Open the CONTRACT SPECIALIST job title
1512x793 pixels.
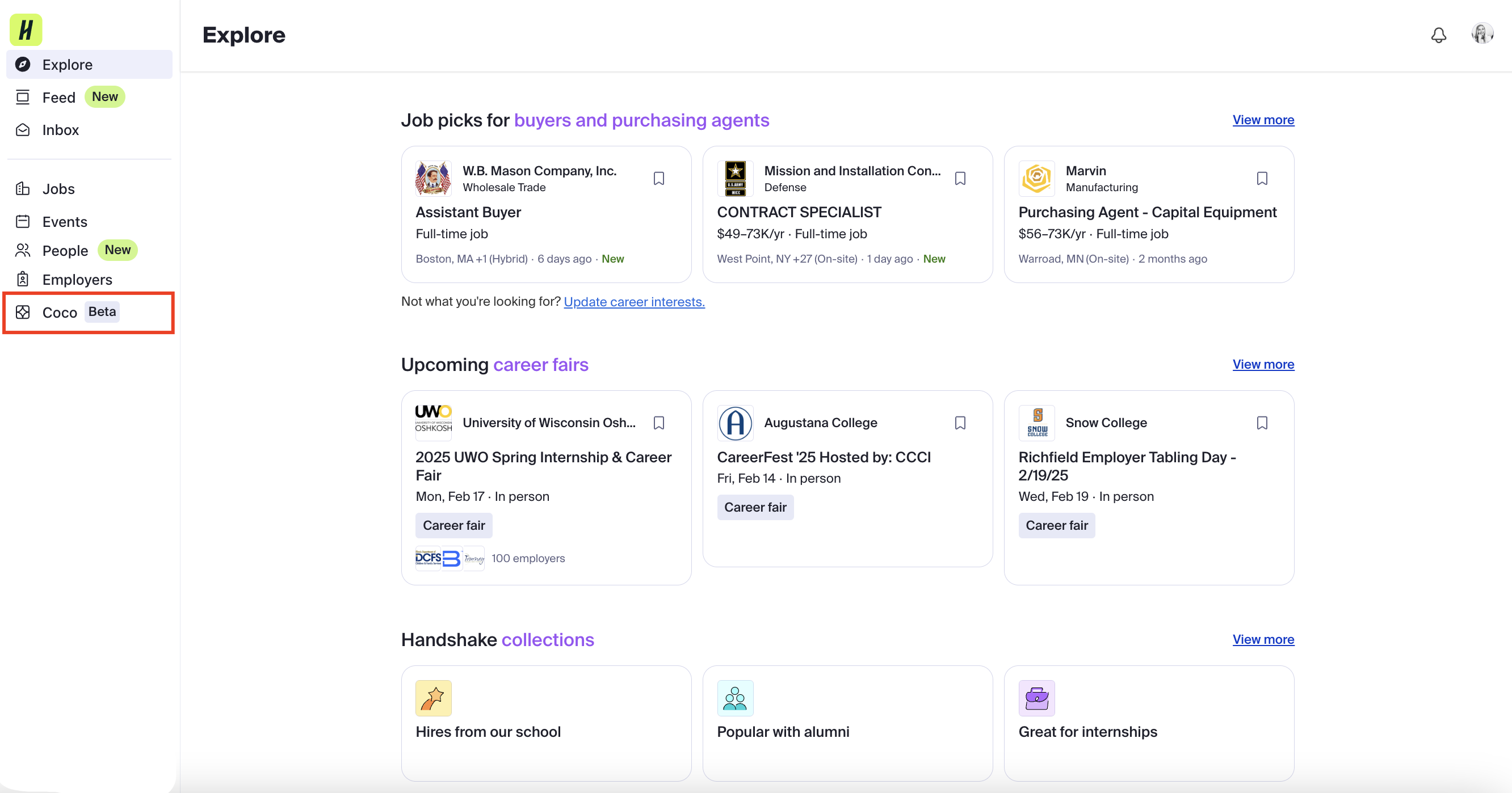(x=799, y=212)
